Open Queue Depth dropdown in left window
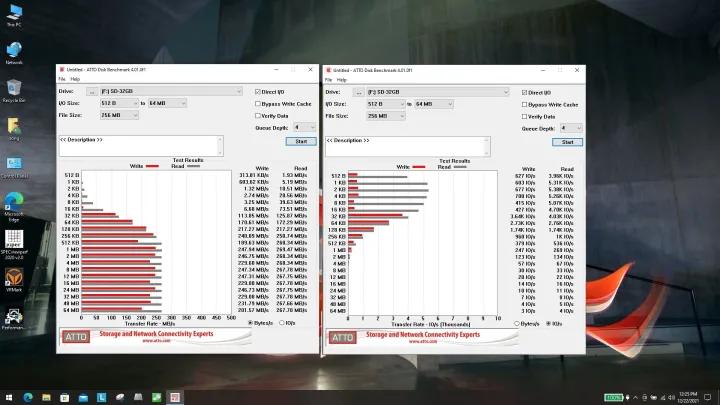 pos(304,127)
